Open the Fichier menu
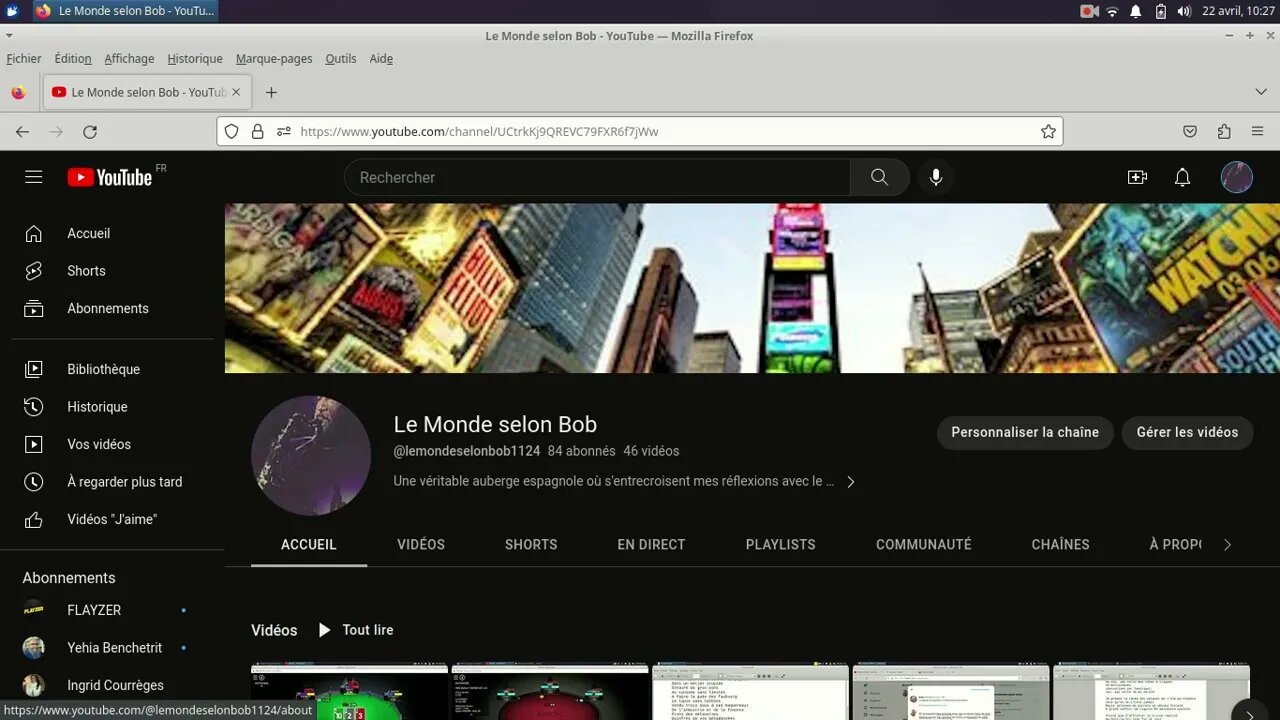The image size is (1280, 720). click(24, 59)
